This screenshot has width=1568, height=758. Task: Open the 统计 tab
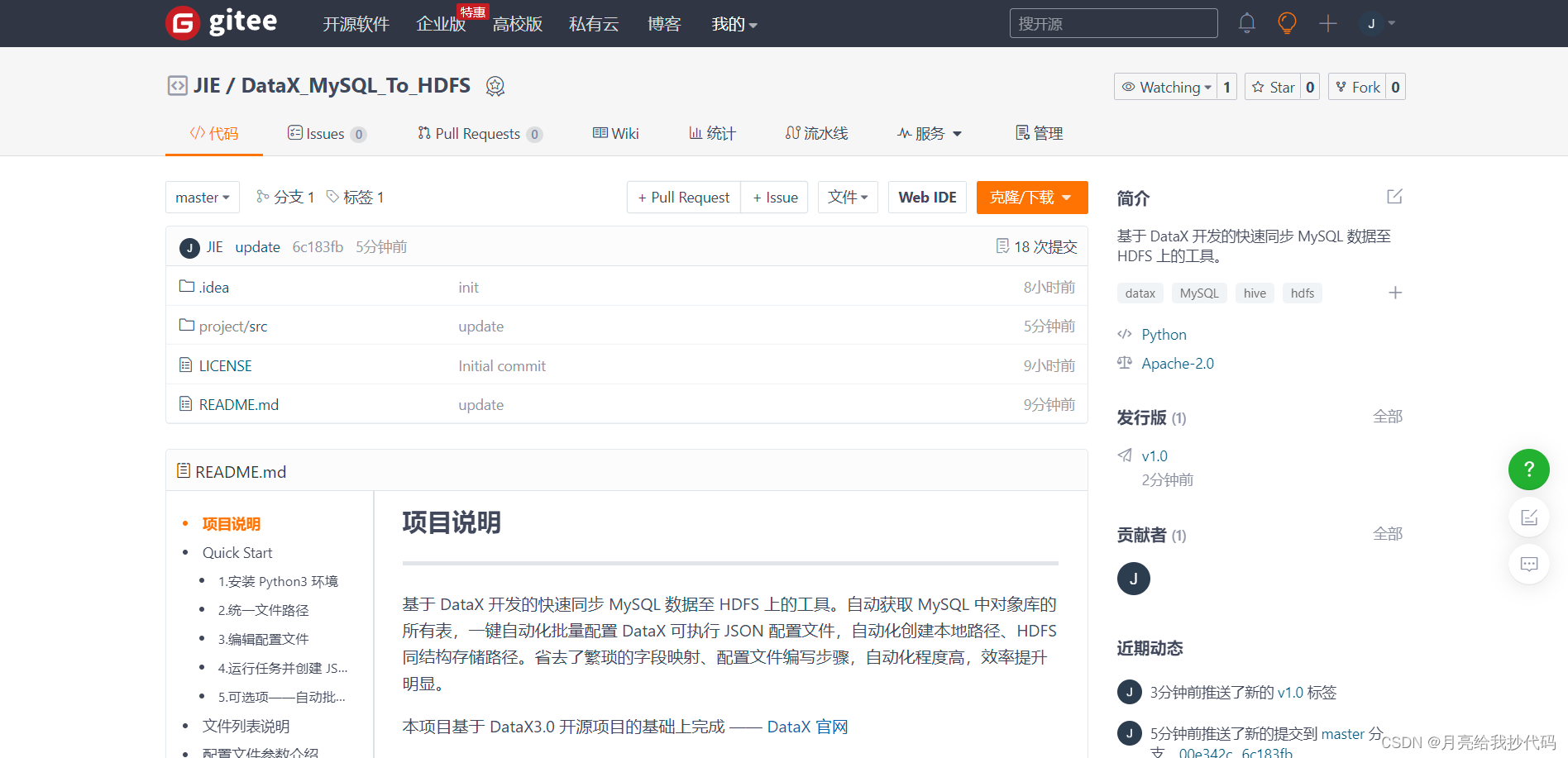click(712, 133)
